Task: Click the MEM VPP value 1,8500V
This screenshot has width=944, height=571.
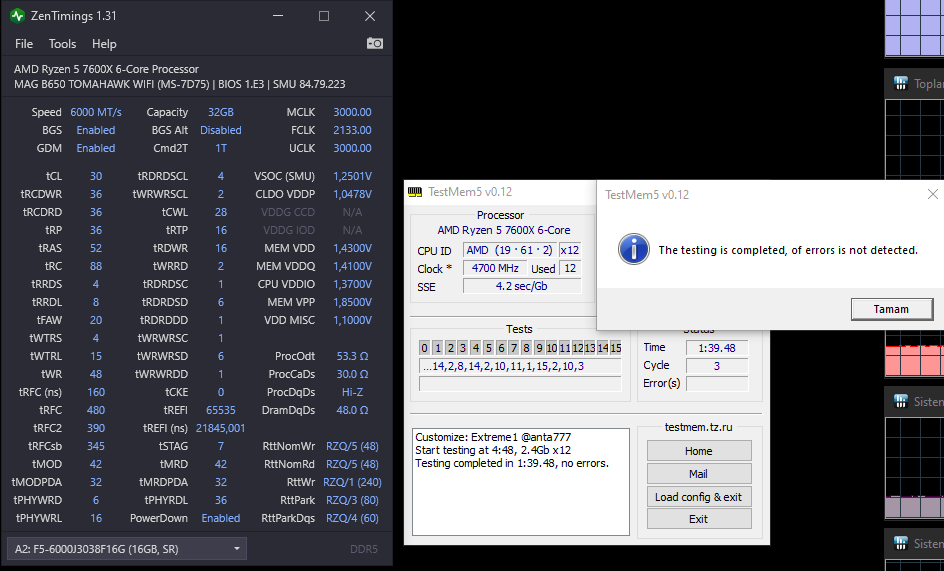Action: tap(352, 302)
